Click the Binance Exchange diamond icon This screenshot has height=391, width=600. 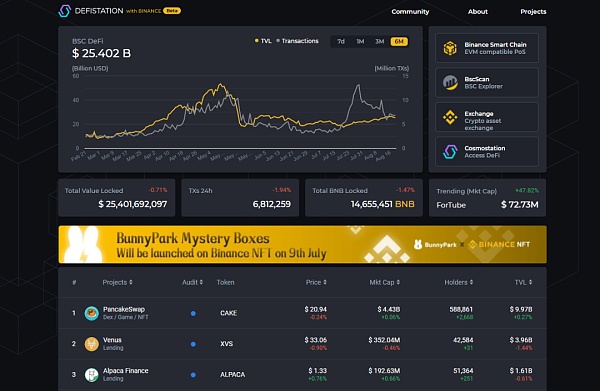pos(450,117)
